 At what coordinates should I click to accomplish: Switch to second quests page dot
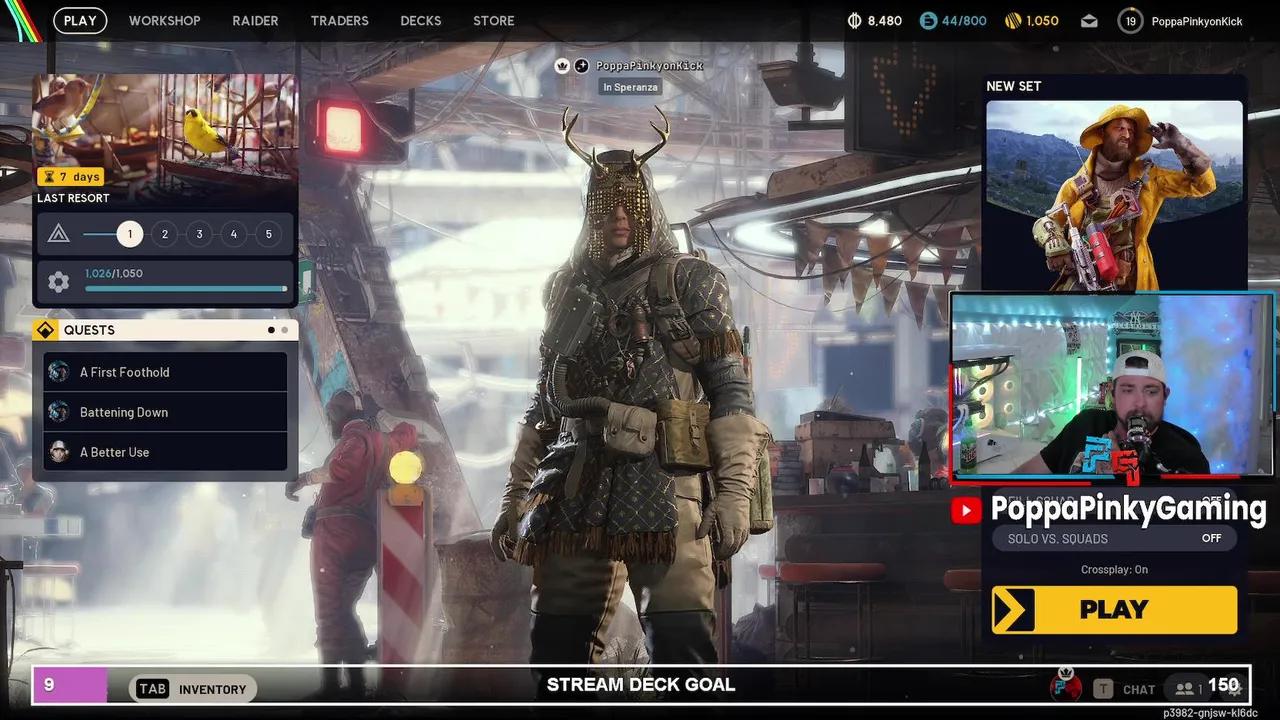[x=284, y=330]
